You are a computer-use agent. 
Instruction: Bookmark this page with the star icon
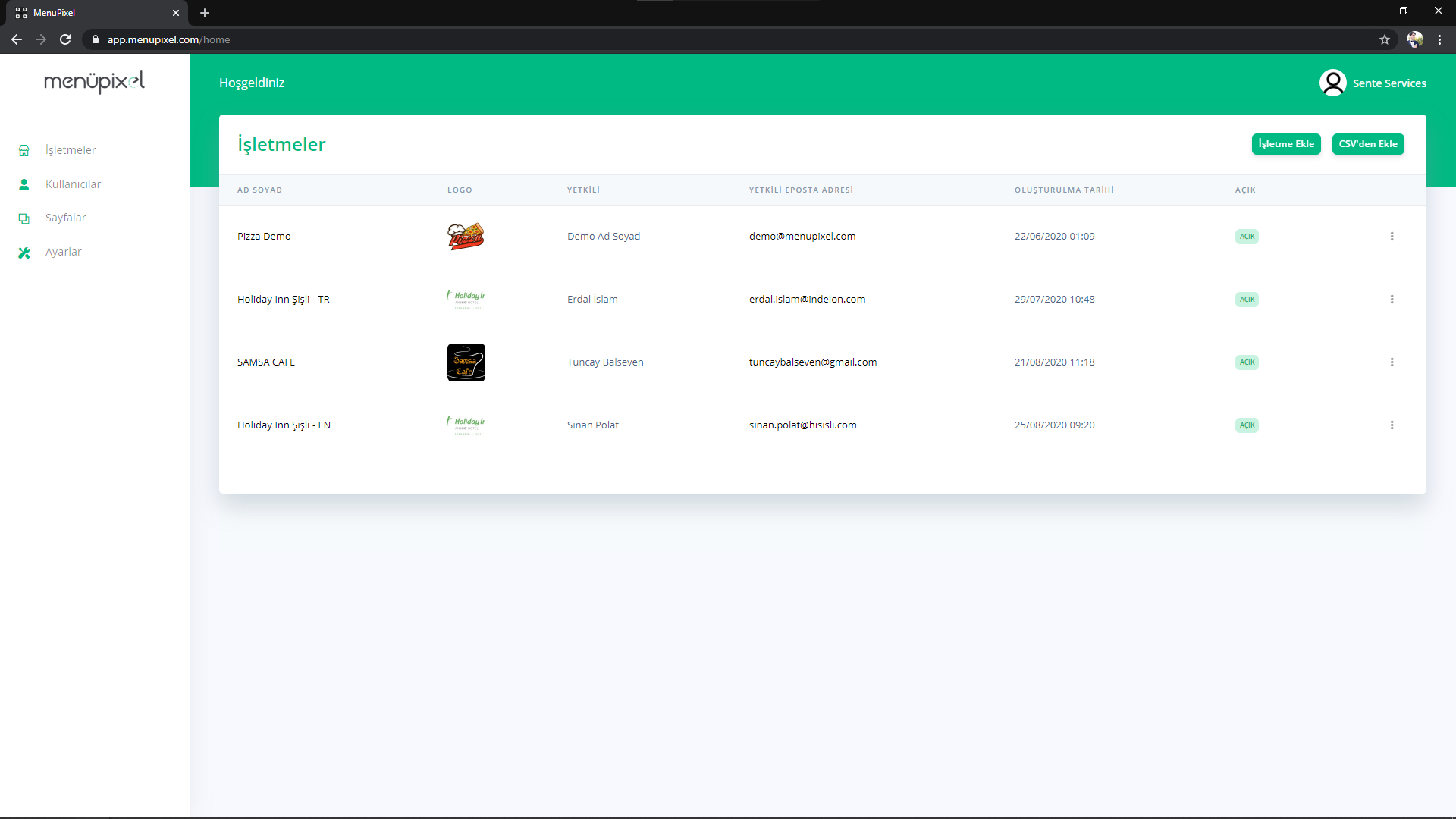coord(1385,39)
